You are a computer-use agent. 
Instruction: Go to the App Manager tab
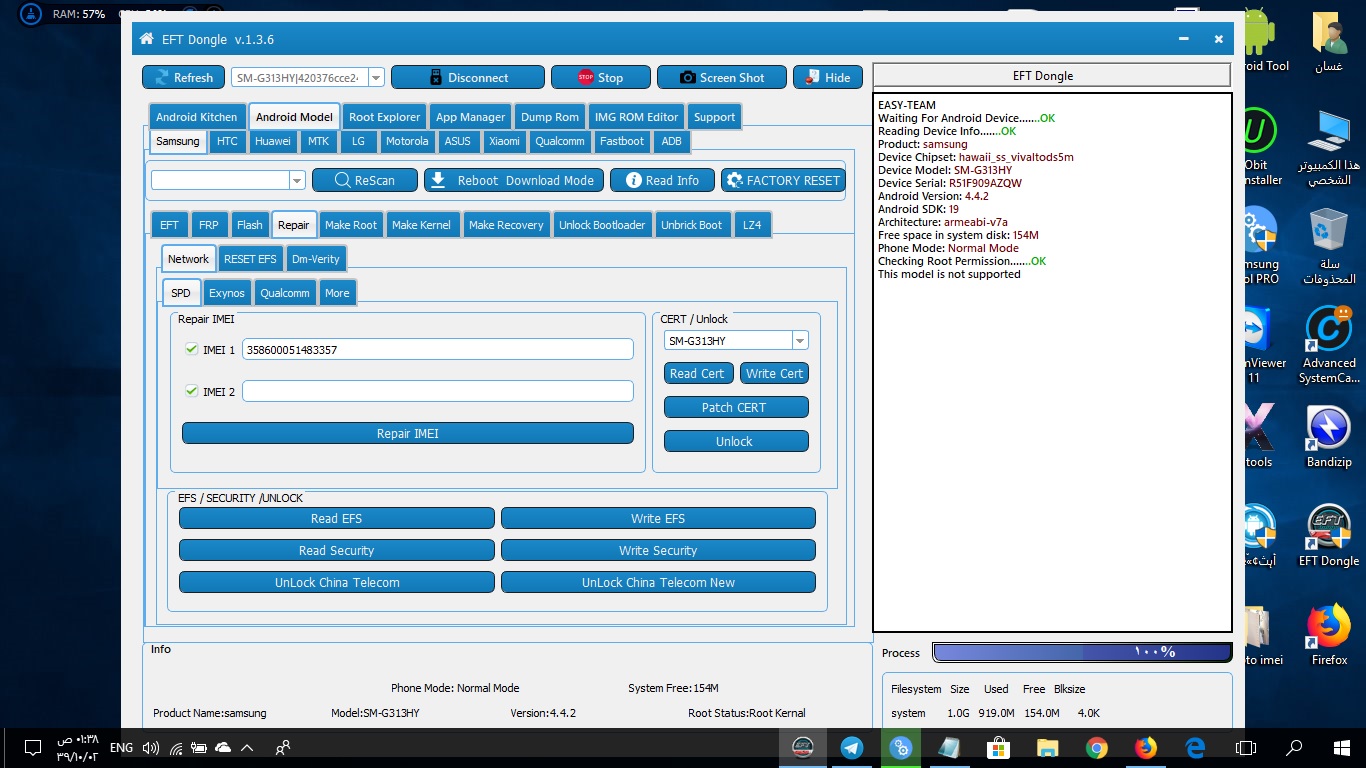(471, 117)
